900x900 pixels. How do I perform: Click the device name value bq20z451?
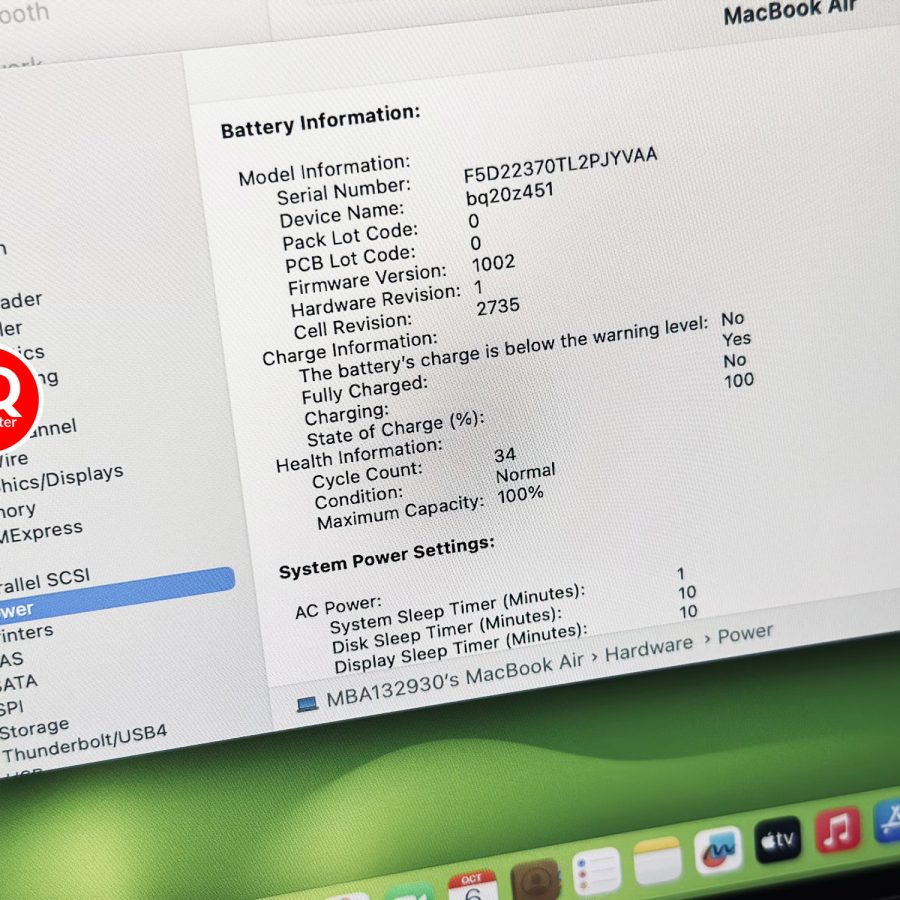[510, 195]
